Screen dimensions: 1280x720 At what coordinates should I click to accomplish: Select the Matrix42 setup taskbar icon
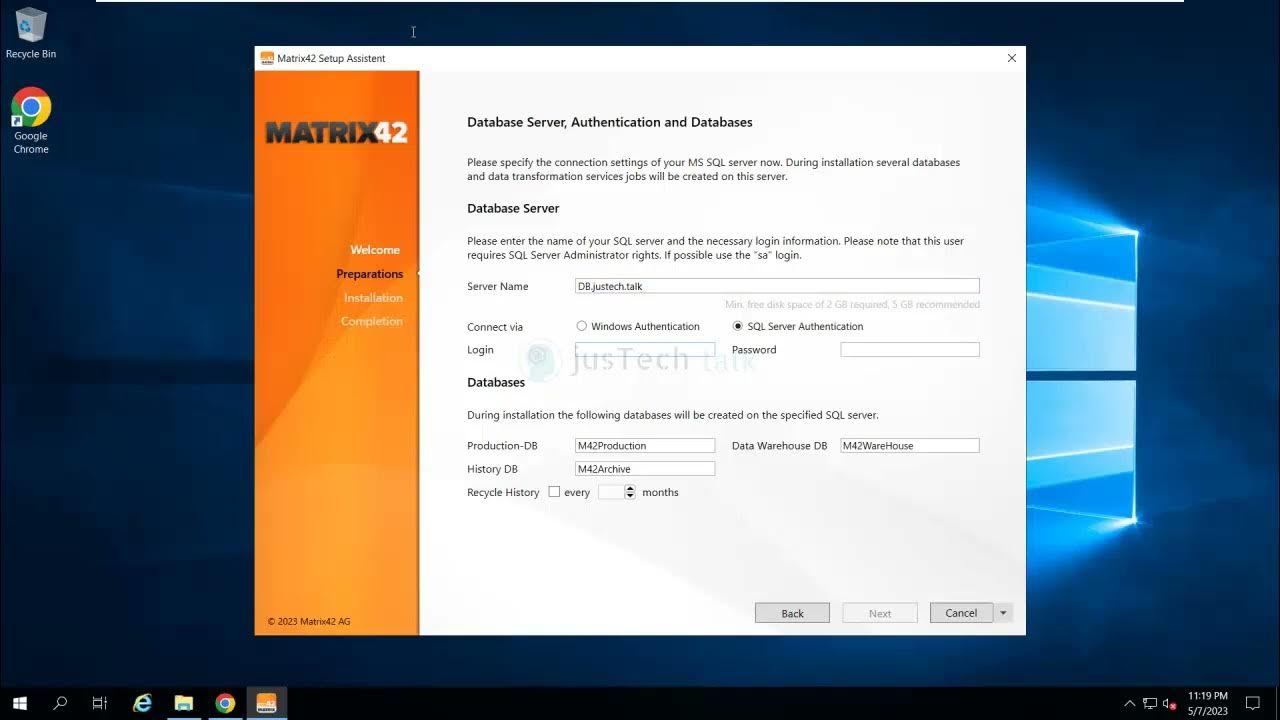(267, 703)
